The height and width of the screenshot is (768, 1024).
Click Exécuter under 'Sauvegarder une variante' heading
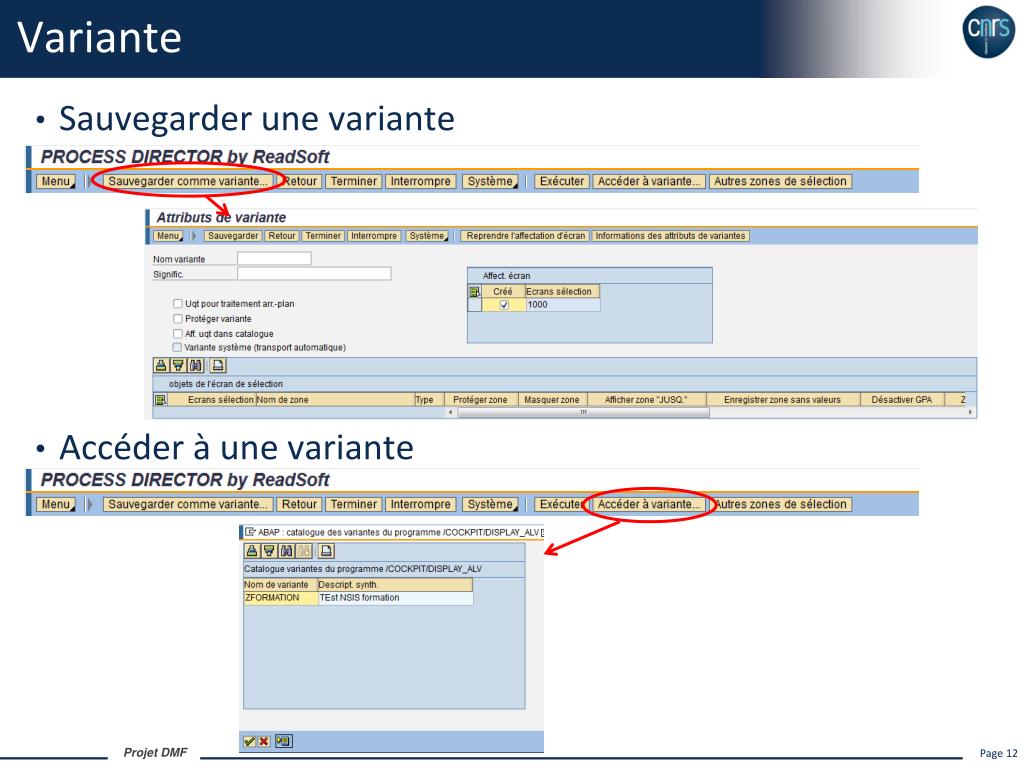[562, 182]
